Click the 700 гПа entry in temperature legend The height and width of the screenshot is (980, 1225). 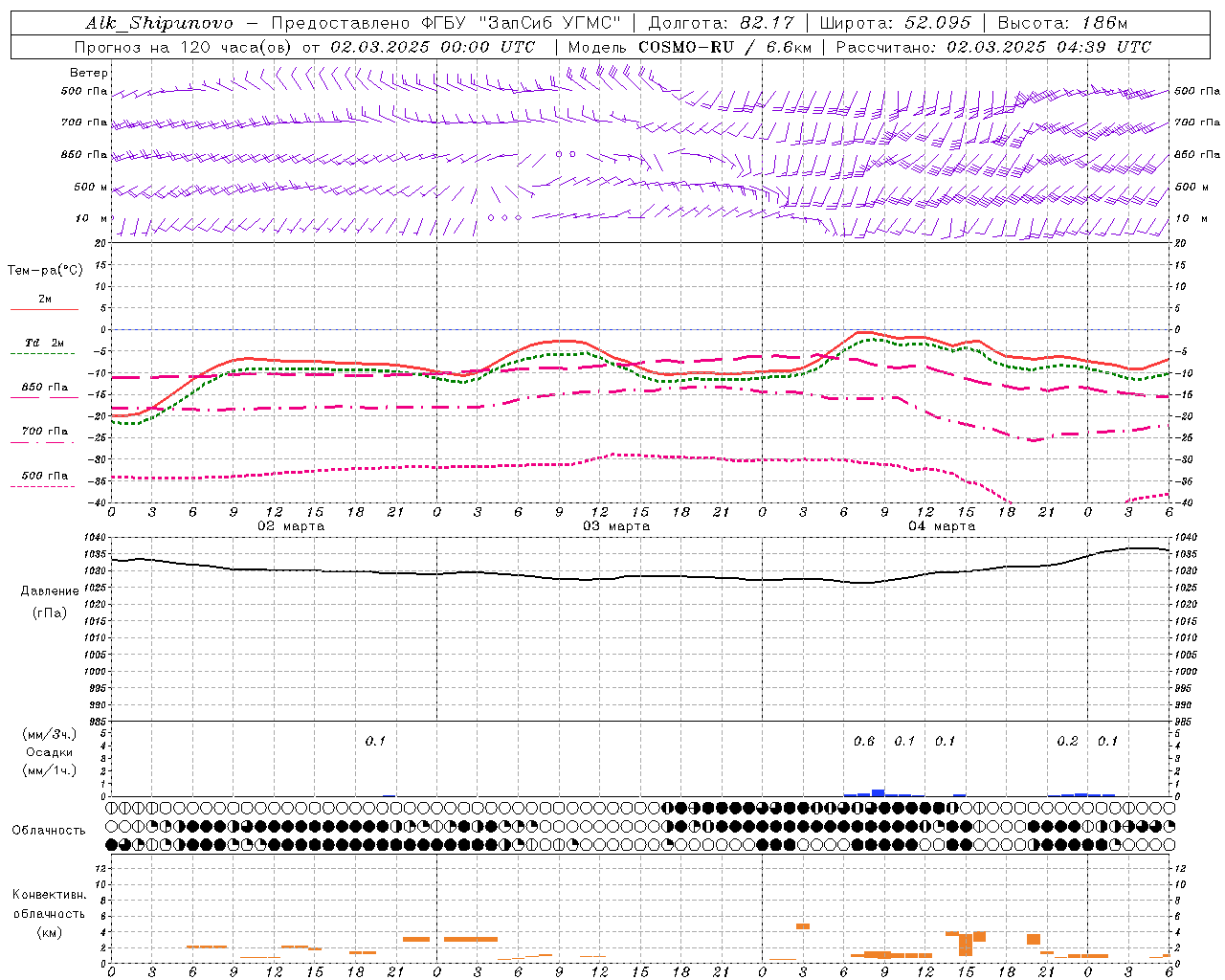point(44,431)
